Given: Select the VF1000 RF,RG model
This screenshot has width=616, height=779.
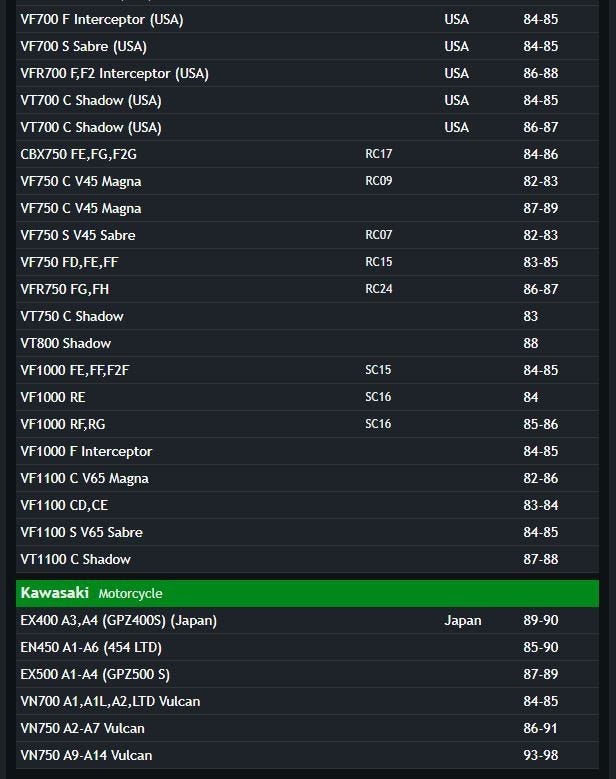Looking at the screenshot, I should (63, 424).
